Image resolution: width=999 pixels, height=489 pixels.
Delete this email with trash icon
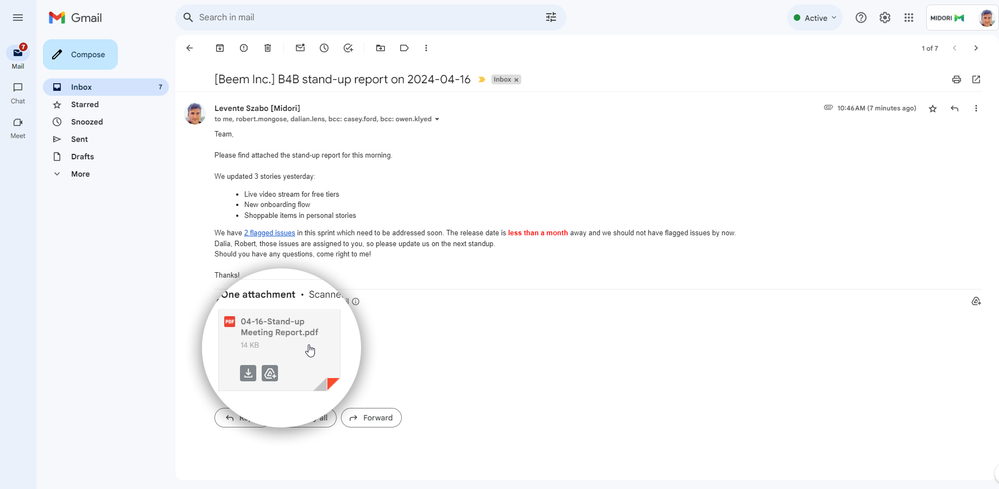pyautogui.click(x=268, y=48)
